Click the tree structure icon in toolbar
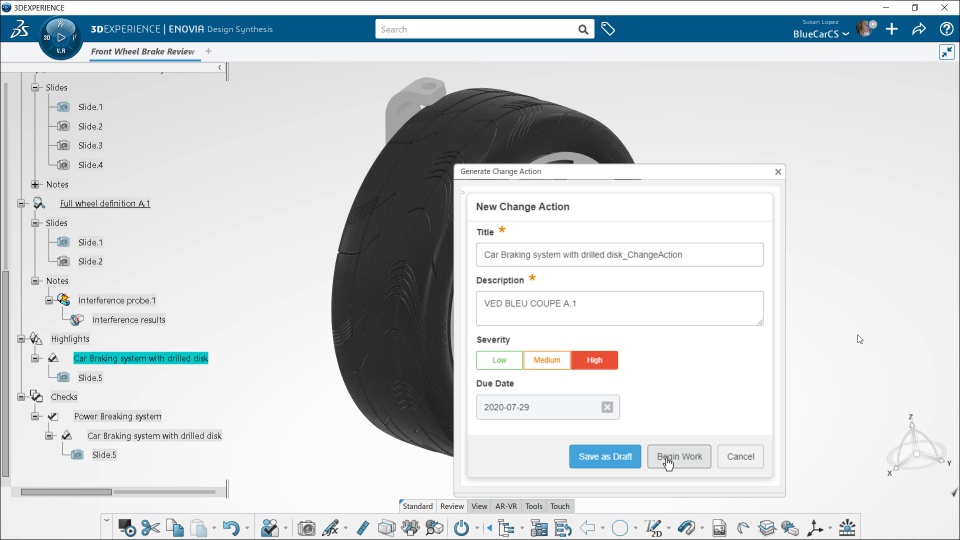Screen dimensions: 960x540 point(506,528)
